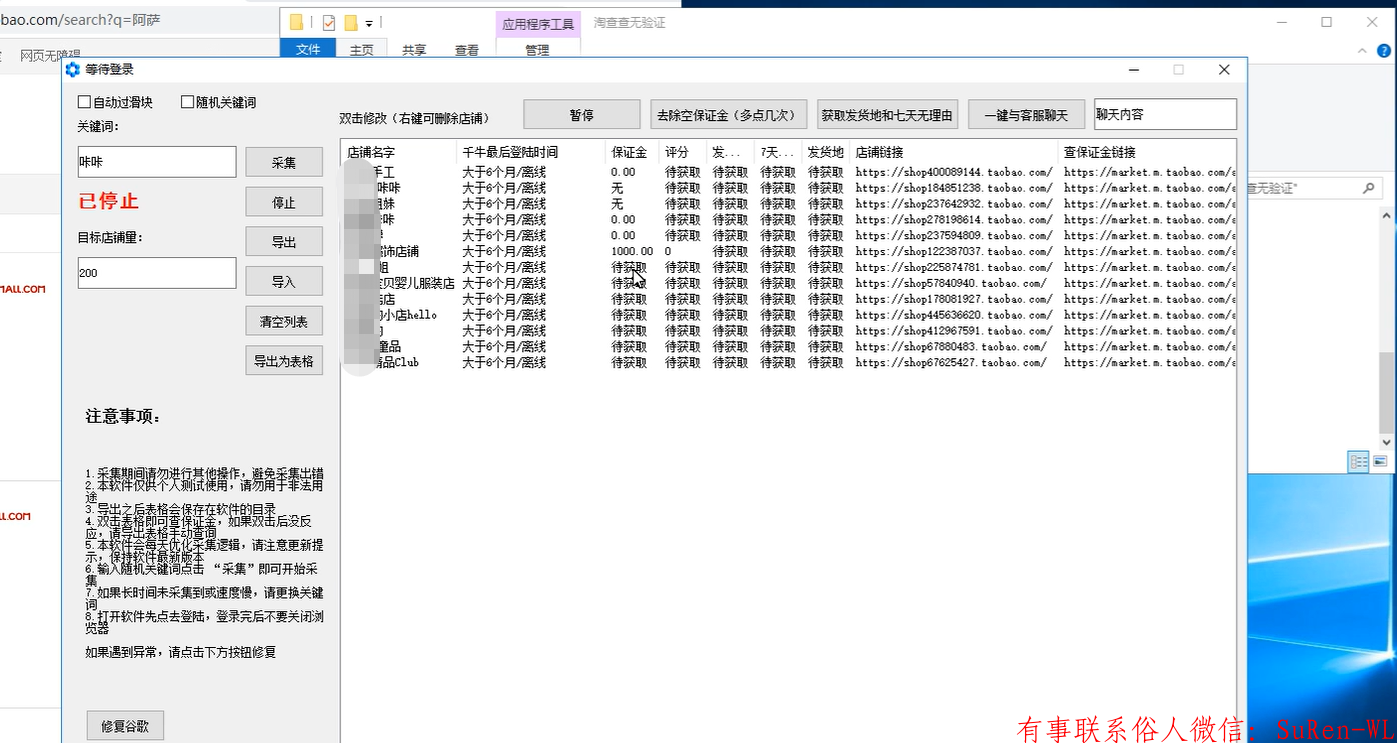Click the 一键与客服聊天 button
Viewport: 1397px width, 743px height.
1026,115
